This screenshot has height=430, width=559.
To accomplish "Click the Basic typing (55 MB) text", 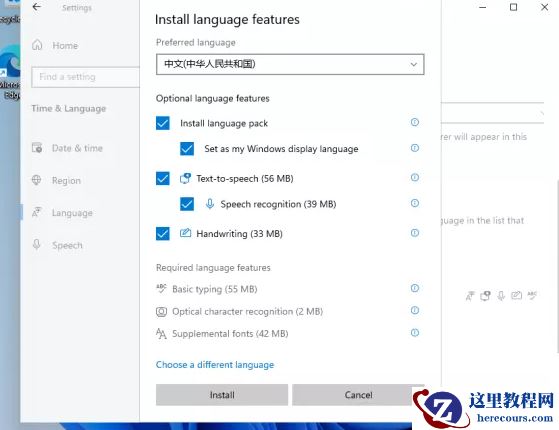I will 215,289.
